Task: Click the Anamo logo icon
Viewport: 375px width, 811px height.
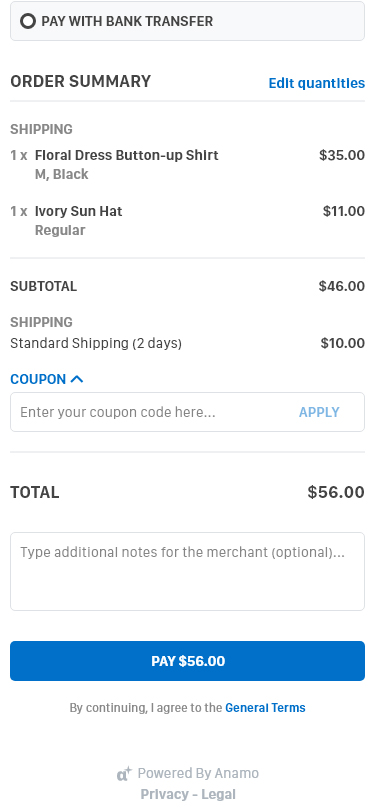Action: point(124,774)
